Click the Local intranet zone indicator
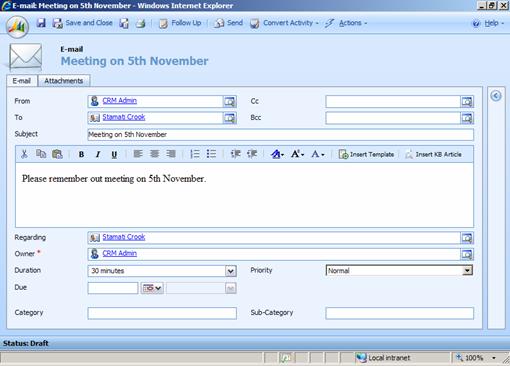 (x=383, y=358)
